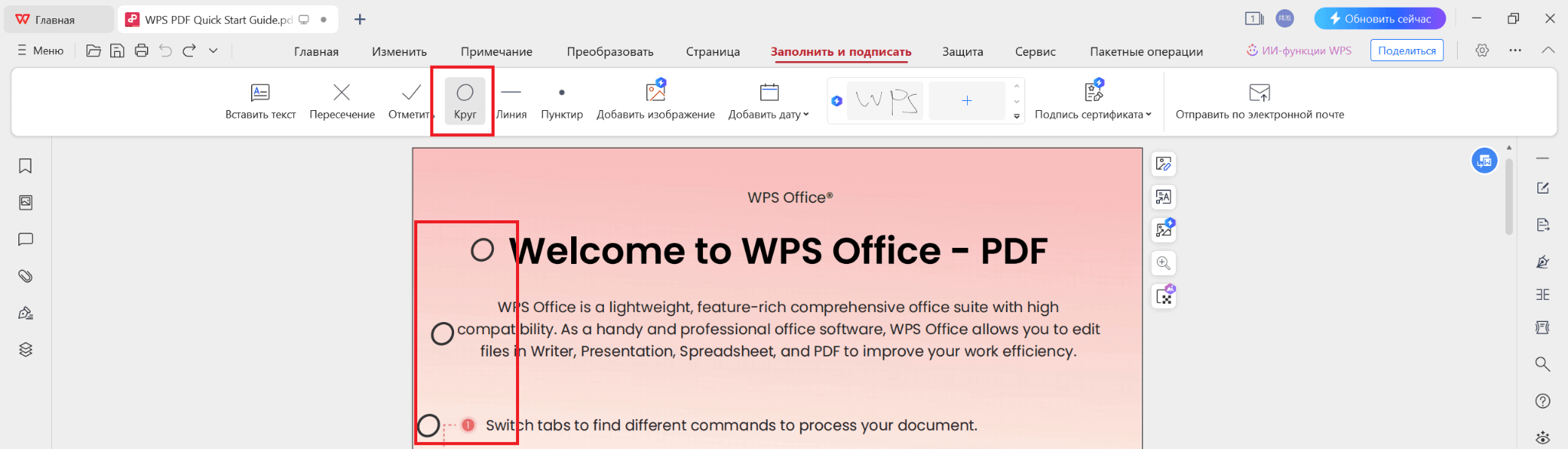The height and width of the screenshot is (449, 1568).
Task: Click the image-edit floating tool beside page
Action: (x=1164, y=164)
